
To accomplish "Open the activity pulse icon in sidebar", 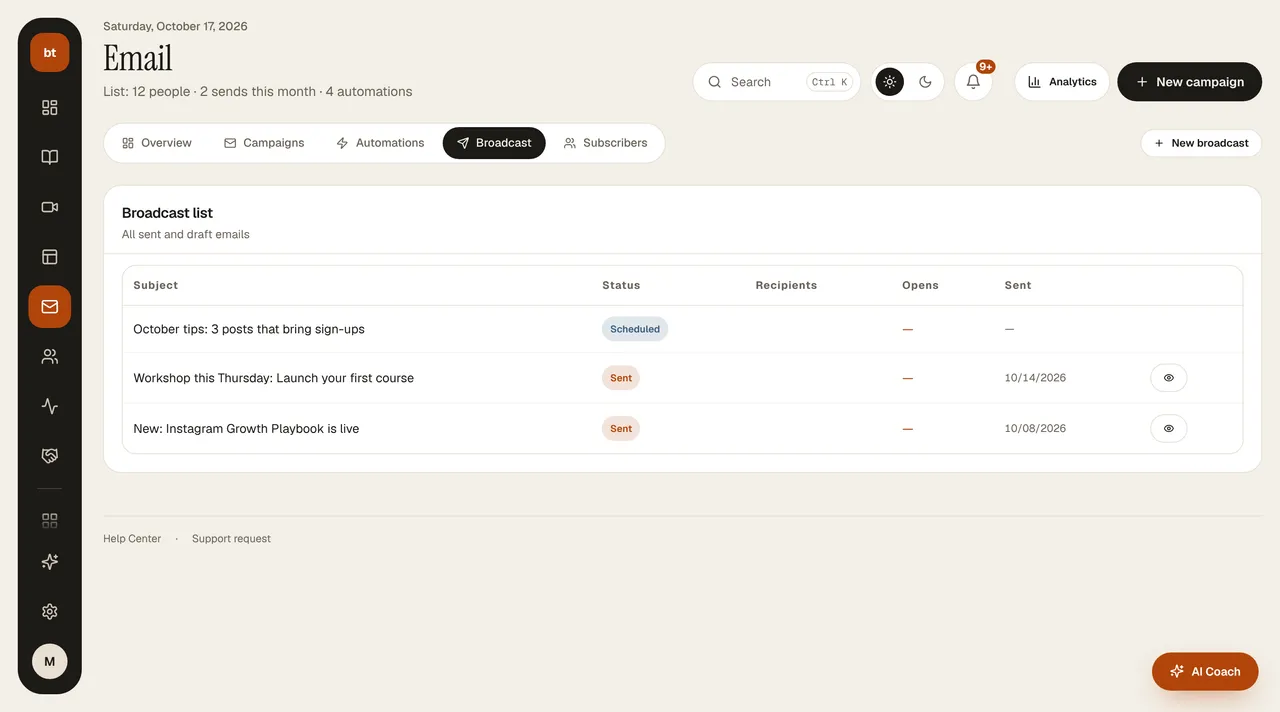I will pos(50,406).
